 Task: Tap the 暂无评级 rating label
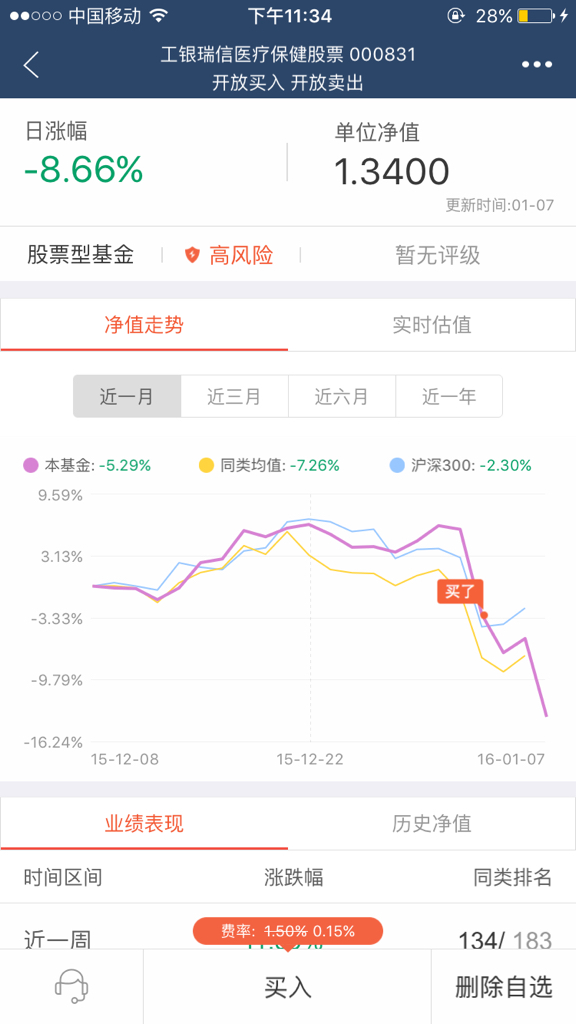[x=438, y=255]
